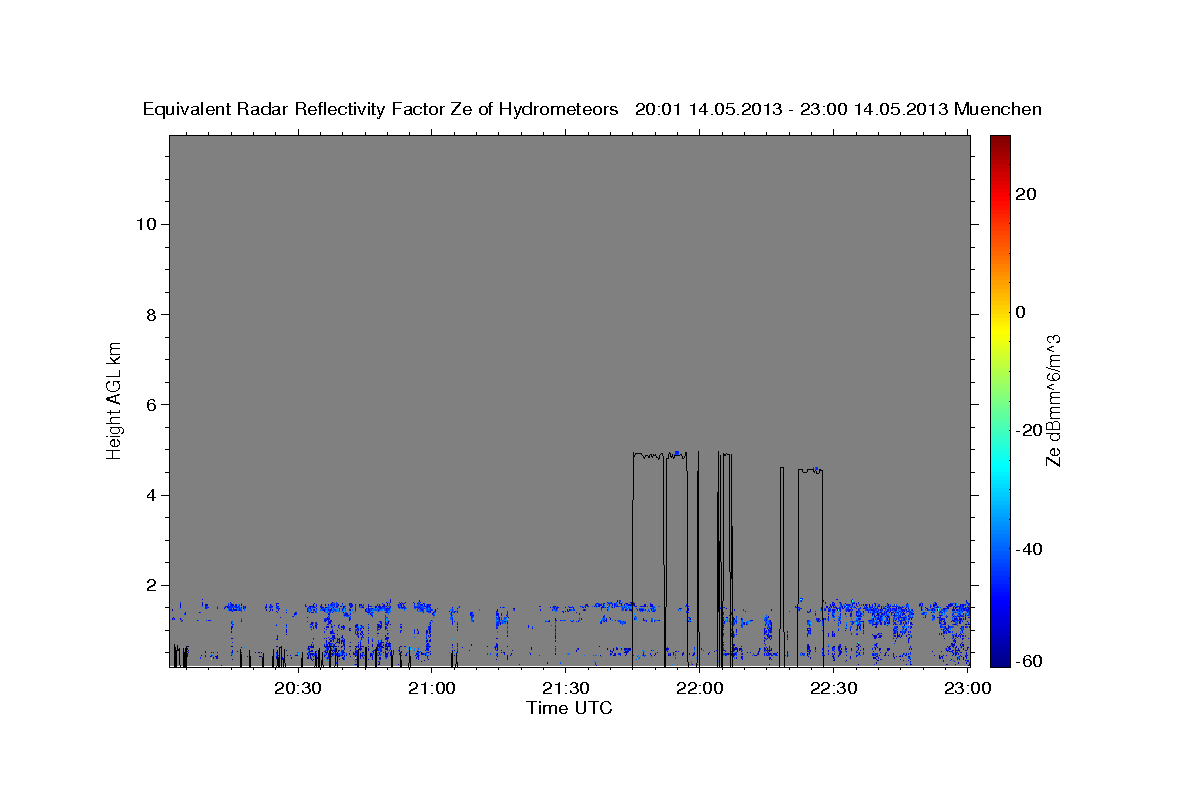This screenshot has width=1200, height=800.
Task: Click the colorbar tick label -40
Action: point(1029,549)
